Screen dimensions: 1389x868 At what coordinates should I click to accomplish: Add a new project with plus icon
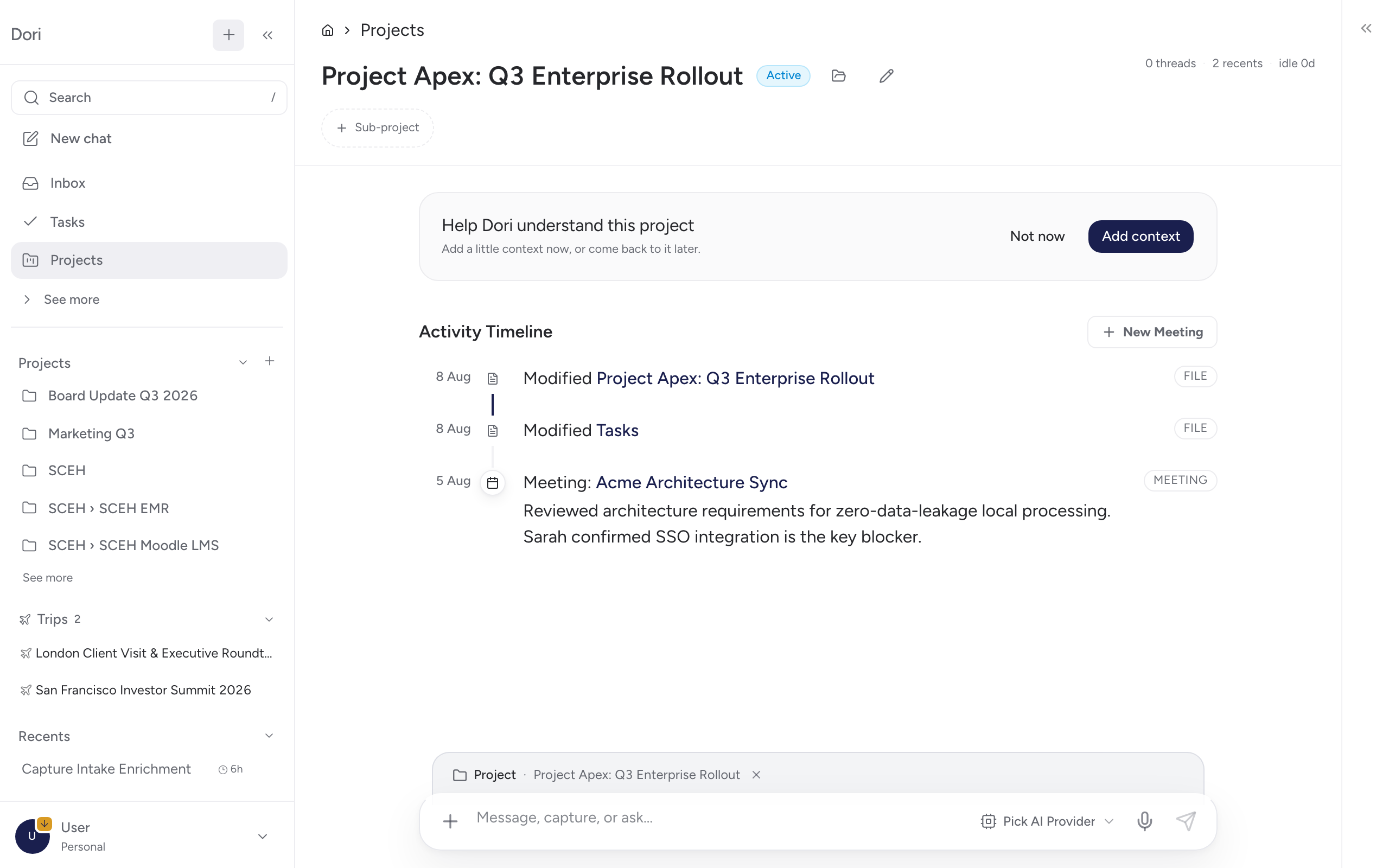[270, 361]
